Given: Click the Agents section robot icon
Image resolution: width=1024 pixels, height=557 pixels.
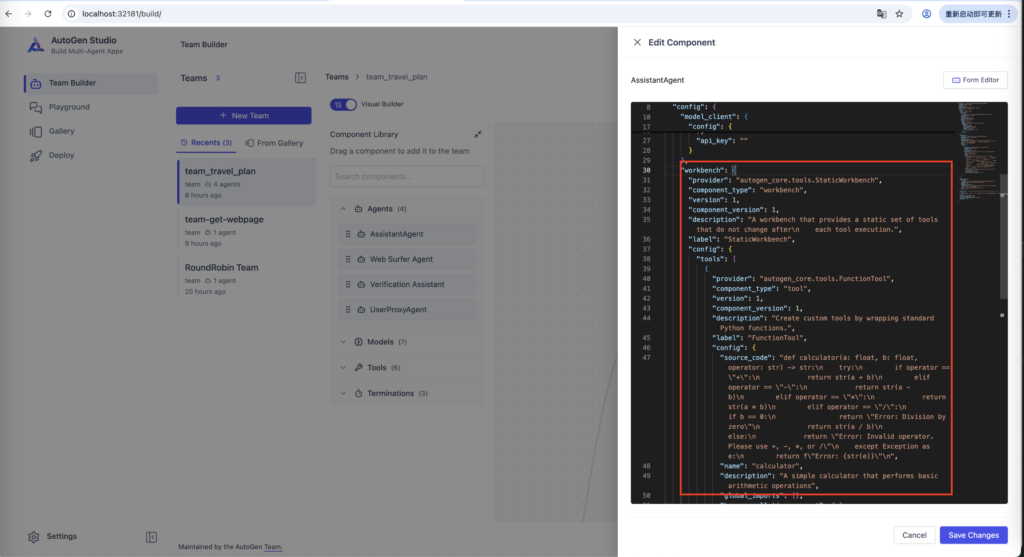Looking at the screenshot, I should coord(359,209).
